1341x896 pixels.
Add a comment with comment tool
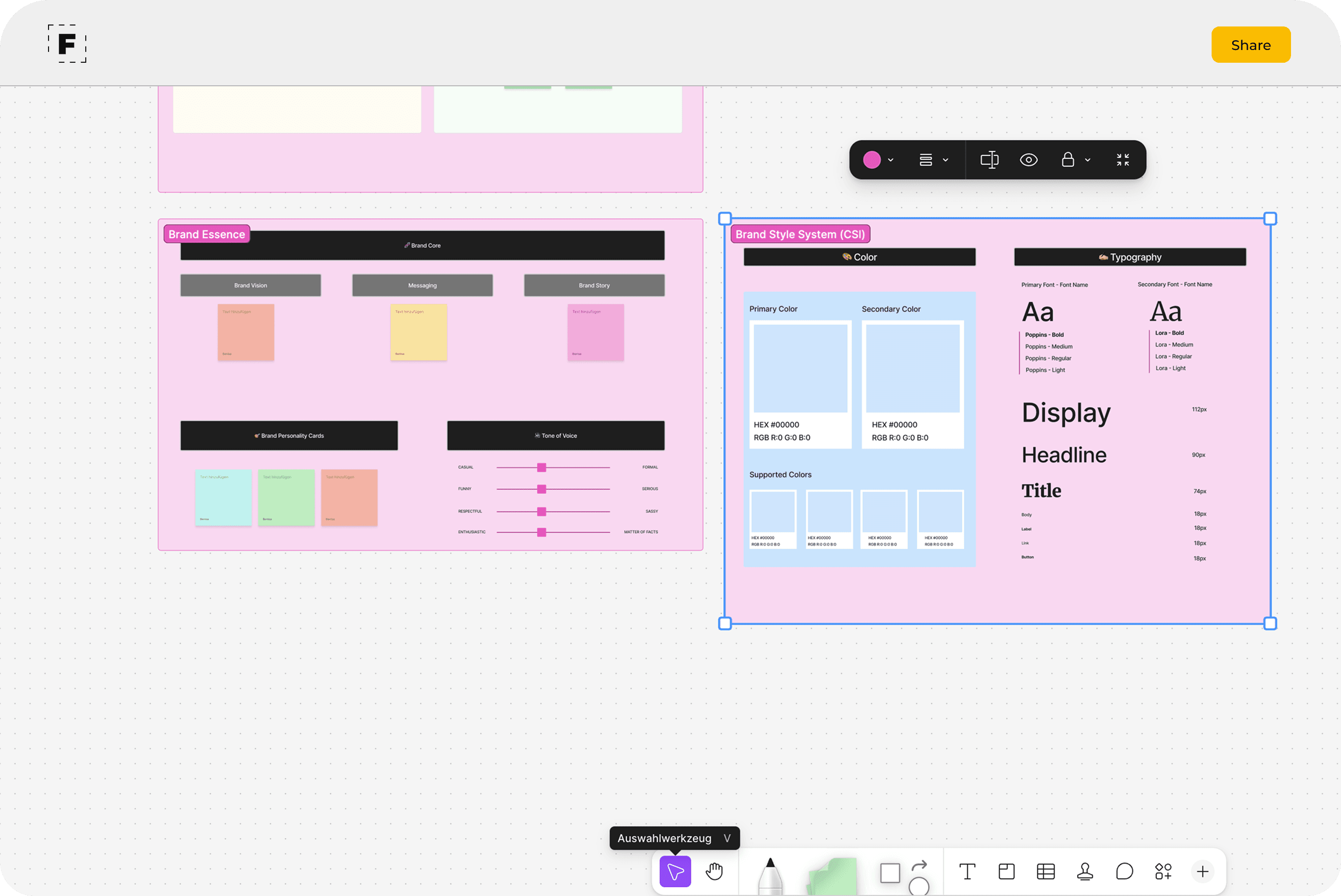tap(1124, 871)
